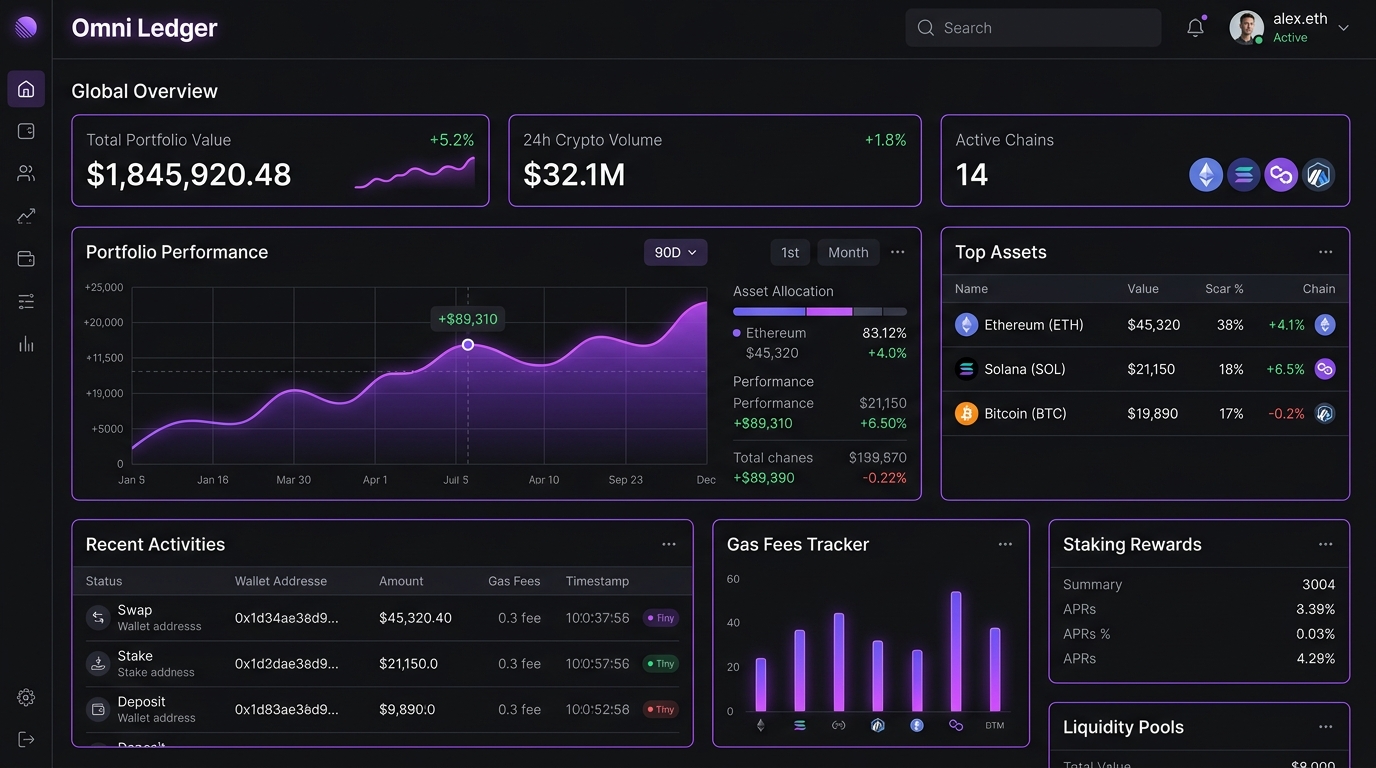Screen dimensions: 1376x768
Task: Click the highlighted data point on the chart
Action: [468, 345]
